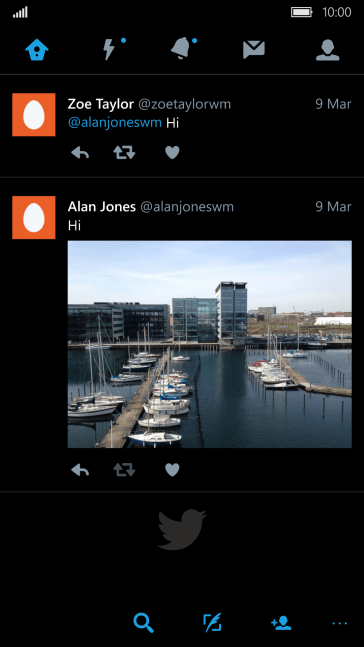364x647 pixels.
Task: Like Zoe Taylor's tweet
Action: point(172,153)
